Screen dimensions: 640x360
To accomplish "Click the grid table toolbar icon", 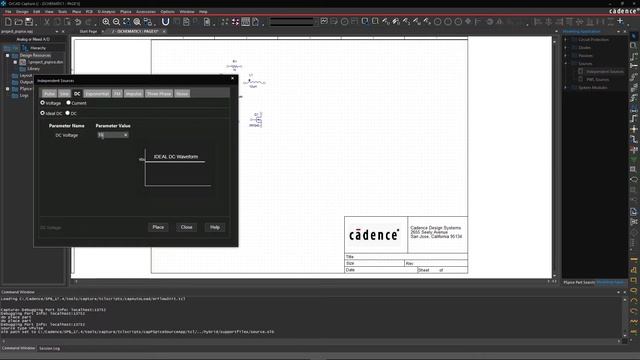I will pyautogui.click(x=246, y=22).
